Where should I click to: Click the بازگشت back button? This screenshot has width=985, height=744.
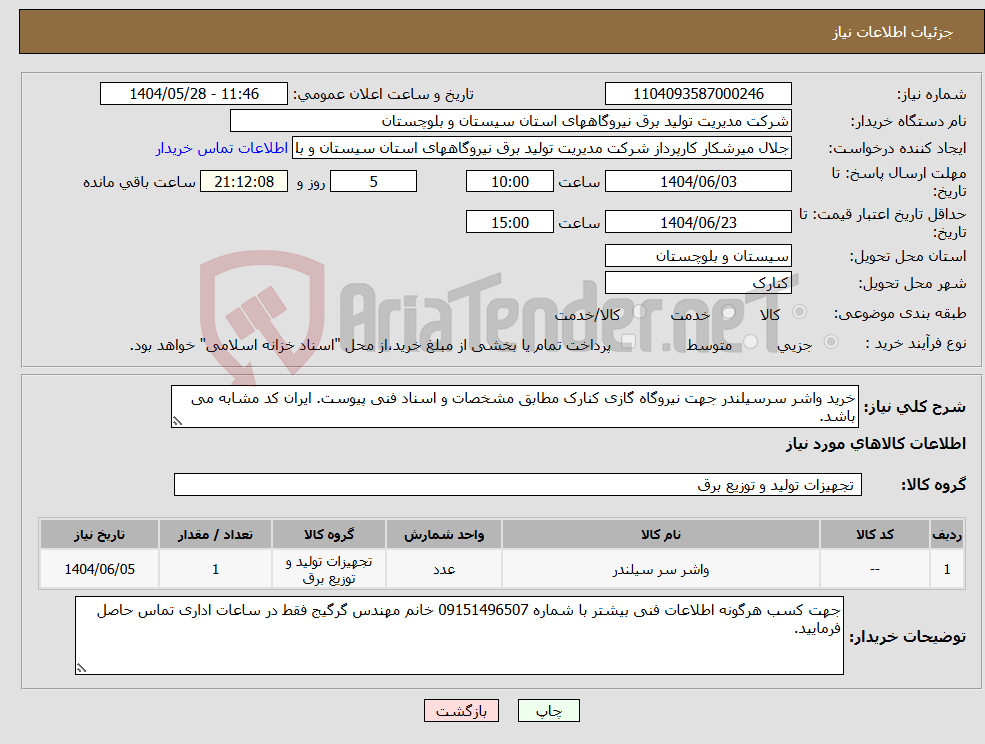pyautogui.click(x=461, y=711)
